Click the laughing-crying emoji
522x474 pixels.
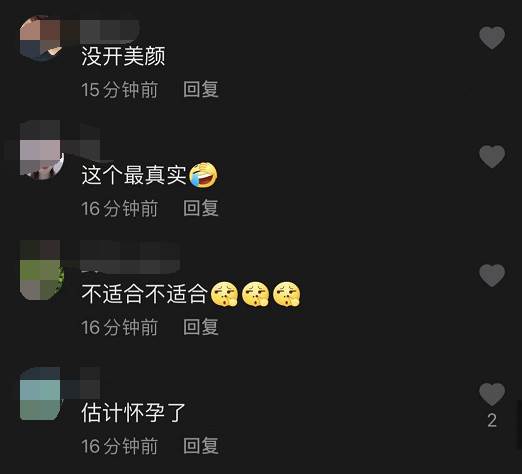[203, 175]
